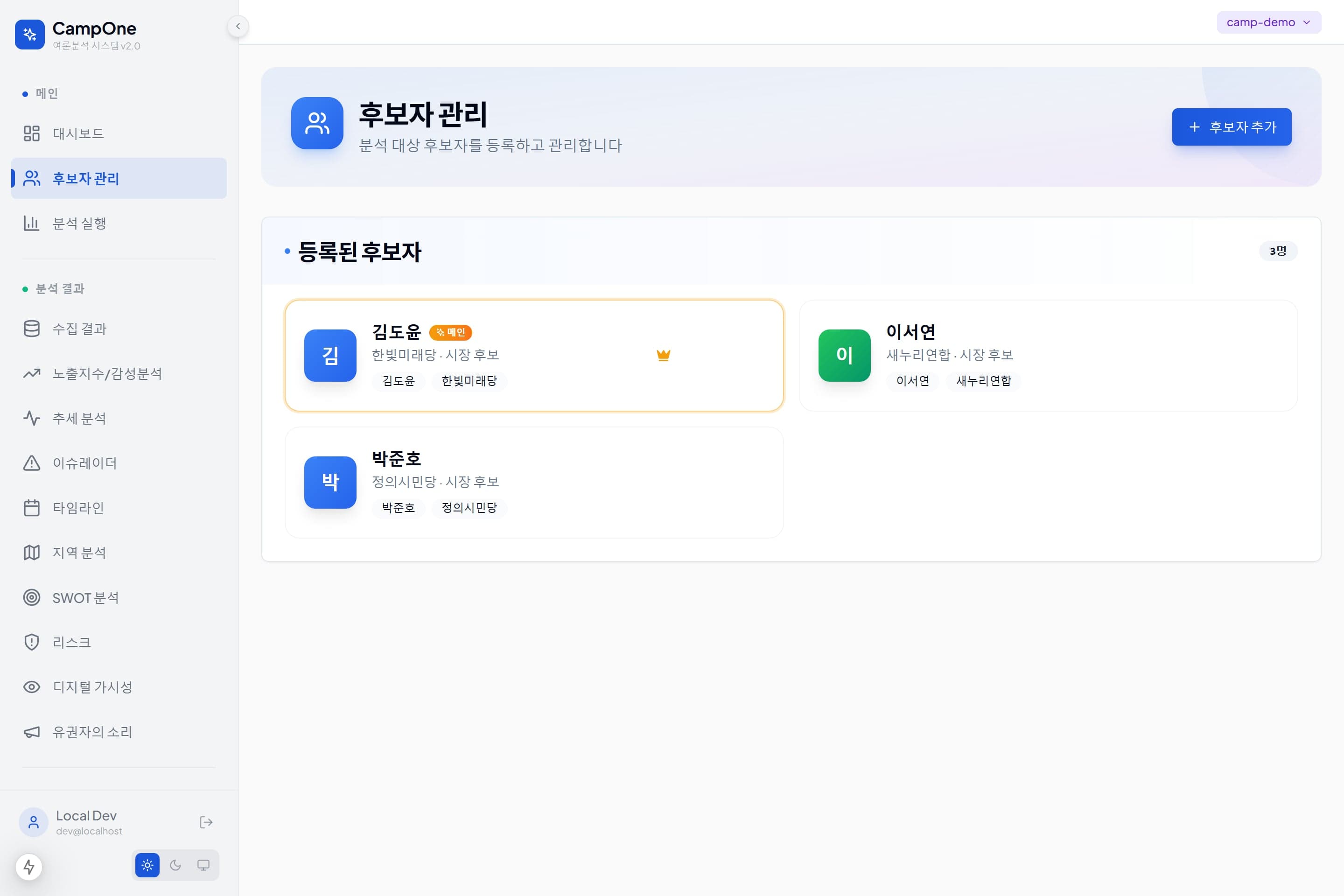Switch to light theme with sun icon
The height and width of the screenshot is (896, 1344).
[x=147, y=865]
